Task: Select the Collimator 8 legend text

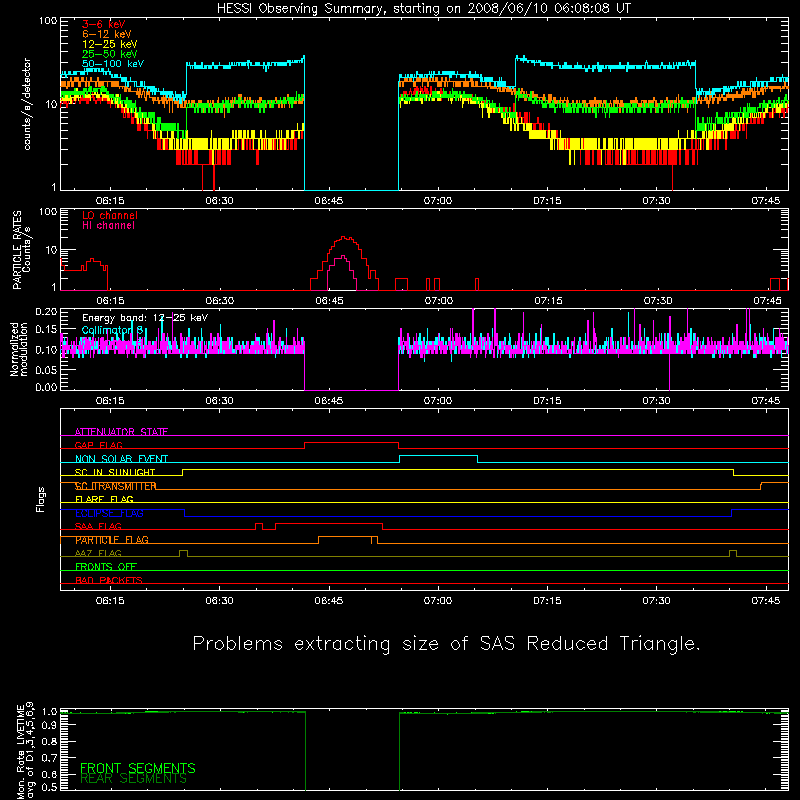Action: tap(112, 330)
